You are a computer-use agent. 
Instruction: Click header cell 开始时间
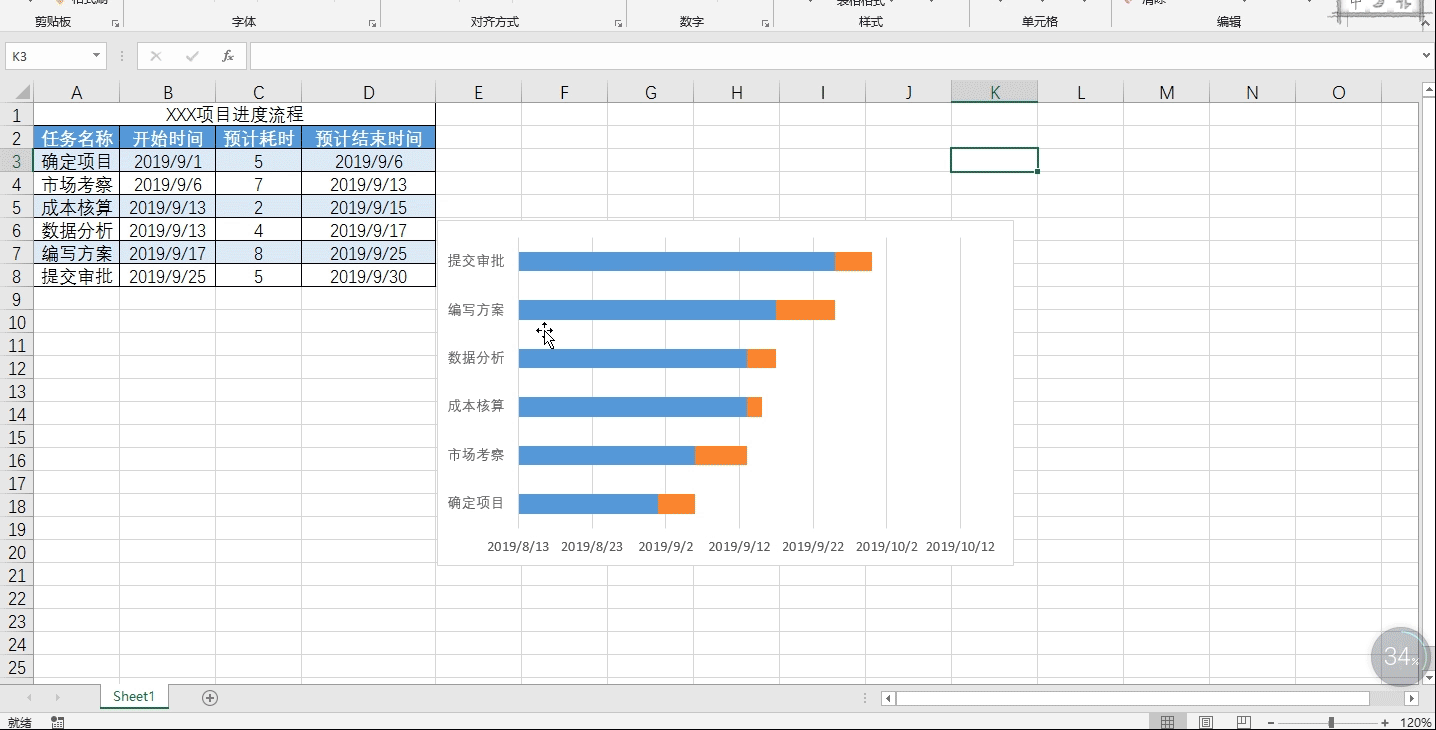167,138
